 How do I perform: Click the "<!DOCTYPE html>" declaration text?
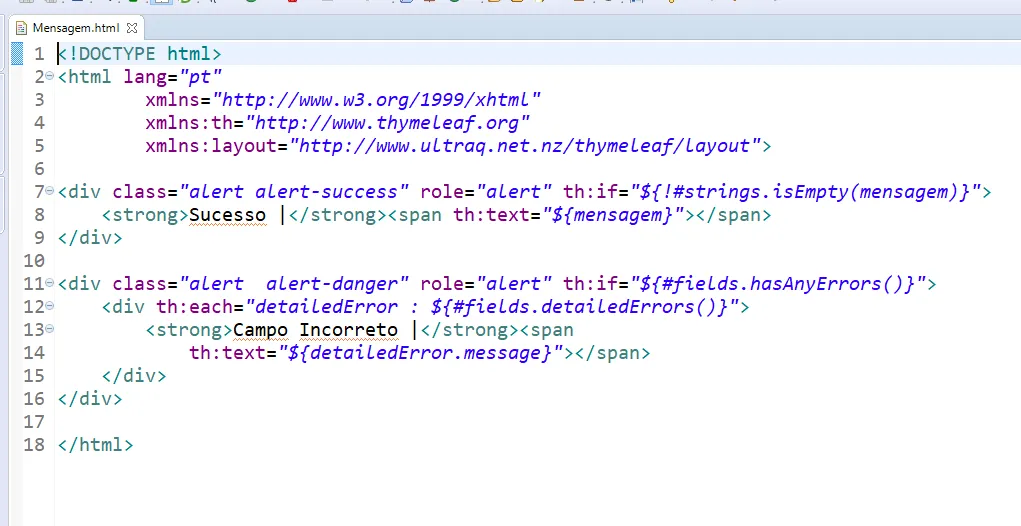[x=139, y=53]
